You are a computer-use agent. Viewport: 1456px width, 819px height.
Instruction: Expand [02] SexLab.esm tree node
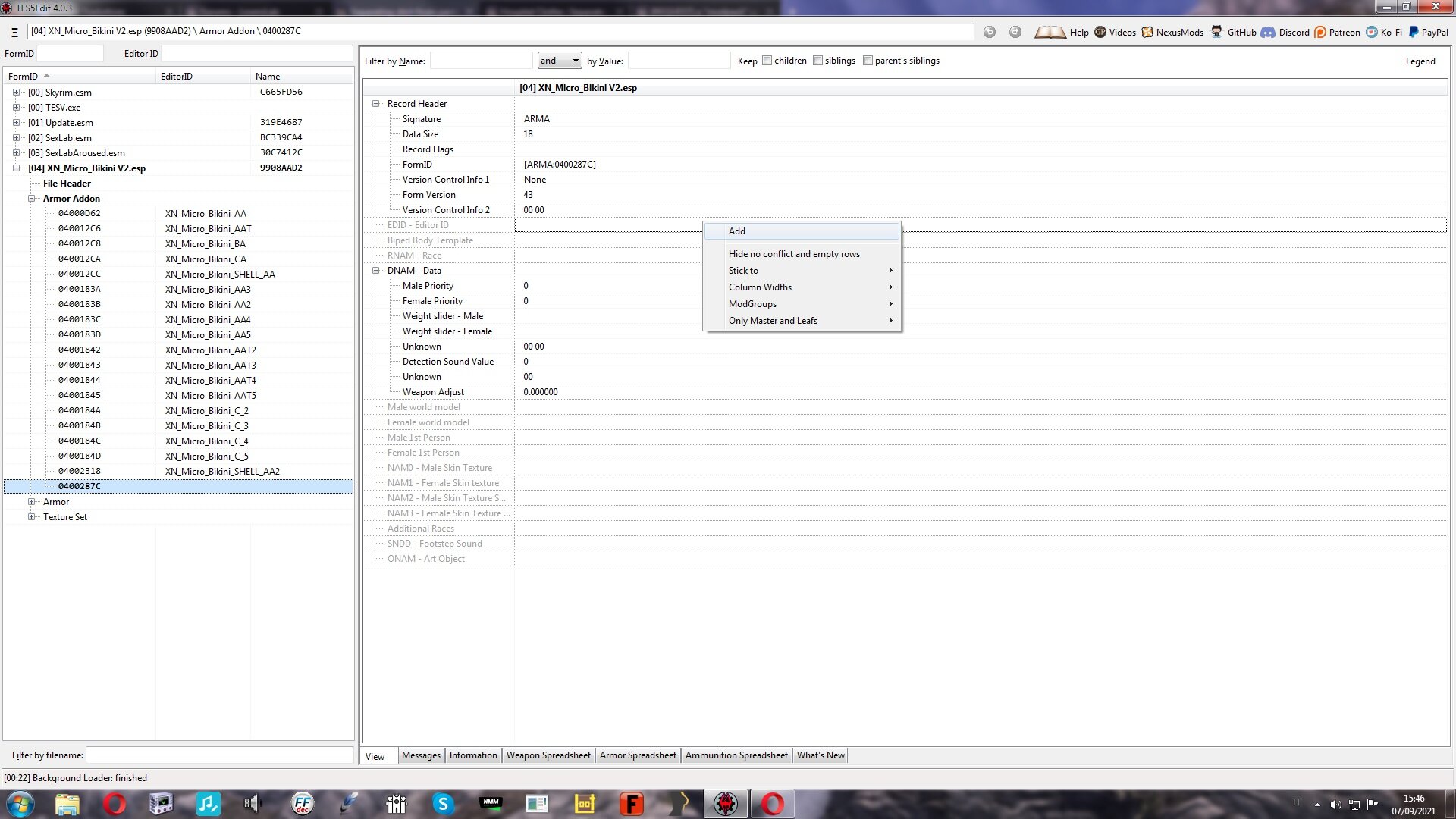click(x=16, y=138)
